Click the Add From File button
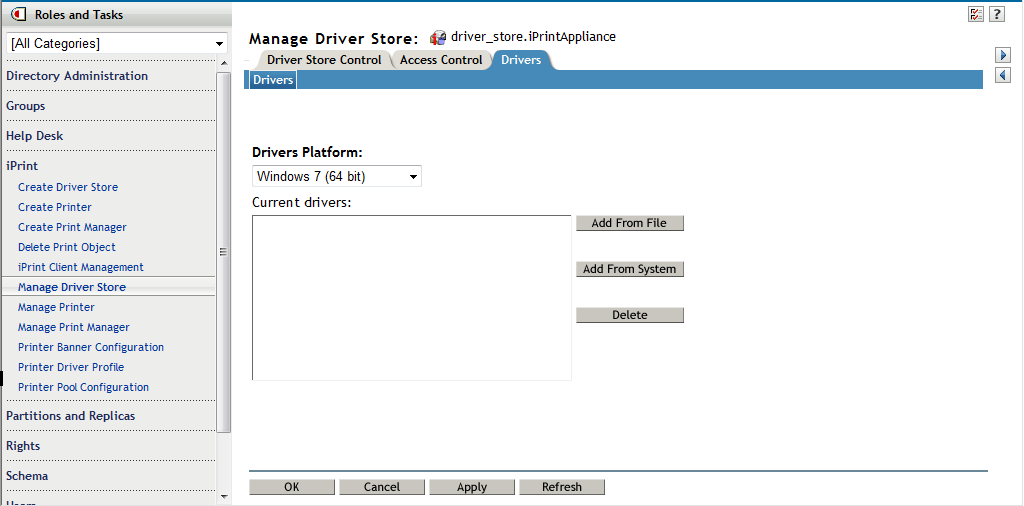 point(630,223)
